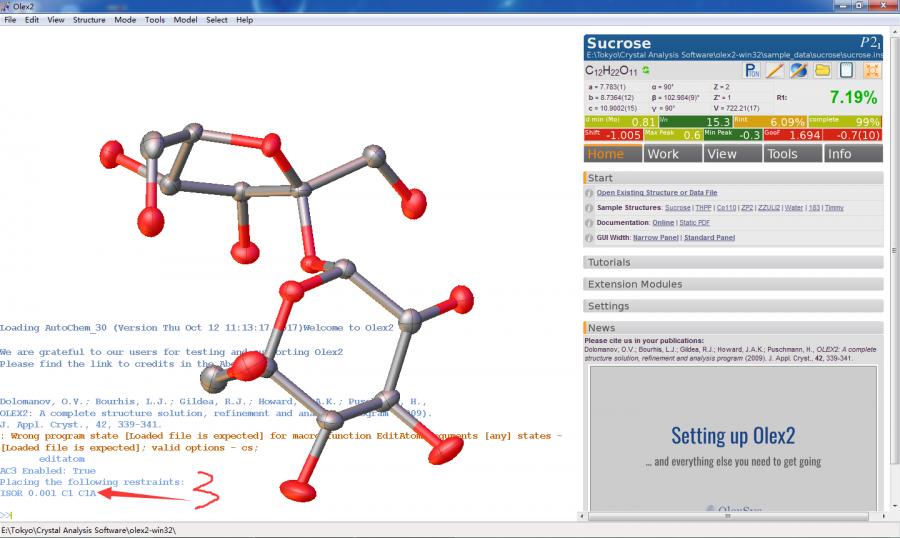This screenshot has height=538, width=900.
Task: Load the Sucrose sample structure link
Action: tap(677, 208)
